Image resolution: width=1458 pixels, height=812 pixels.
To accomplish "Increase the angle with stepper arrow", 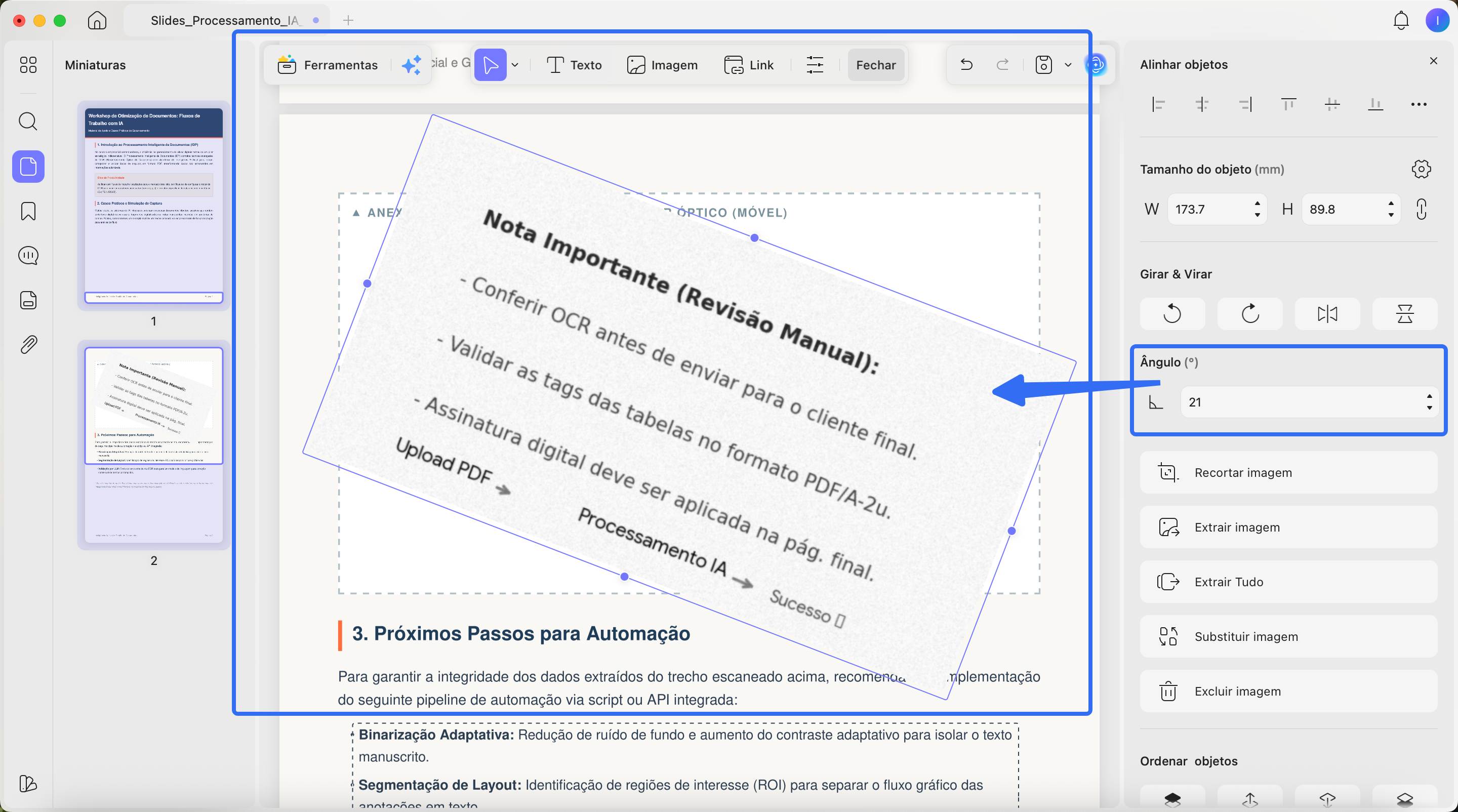I will pos(1430,397).
